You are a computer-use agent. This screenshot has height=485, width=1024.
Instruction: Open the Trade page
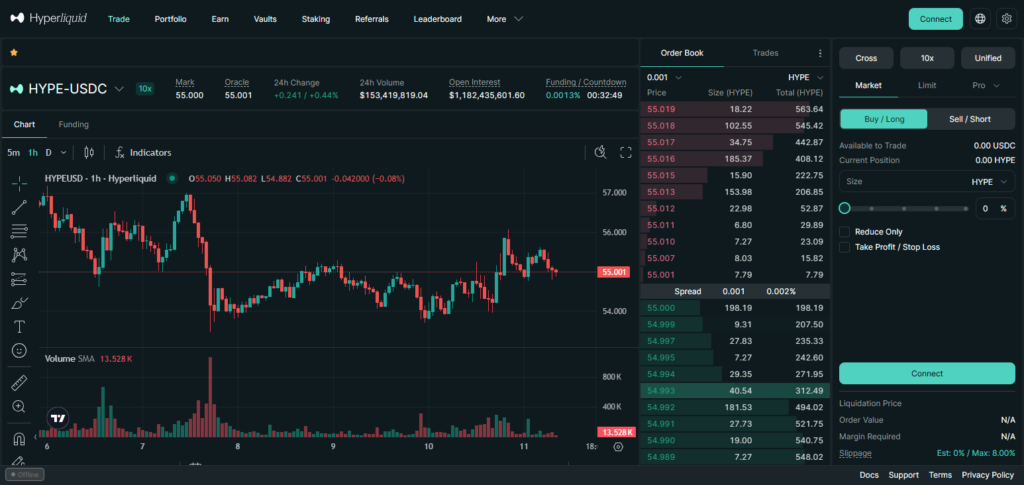[119, 19]
